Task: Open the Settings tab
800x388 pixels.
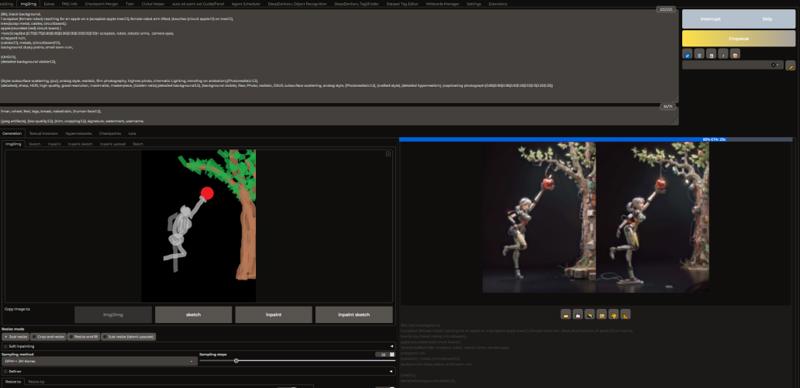Action: click(x=473, y=4)
